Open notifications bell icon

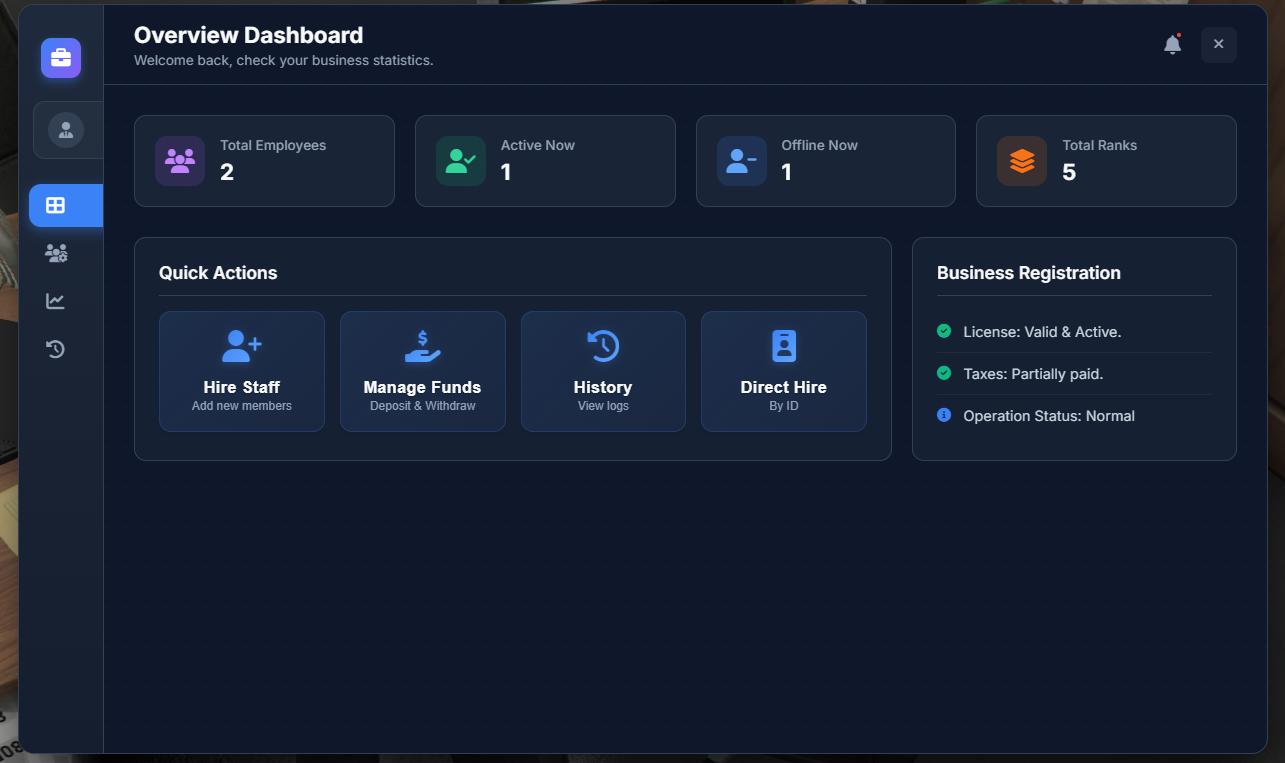(x=1173, y=45)
